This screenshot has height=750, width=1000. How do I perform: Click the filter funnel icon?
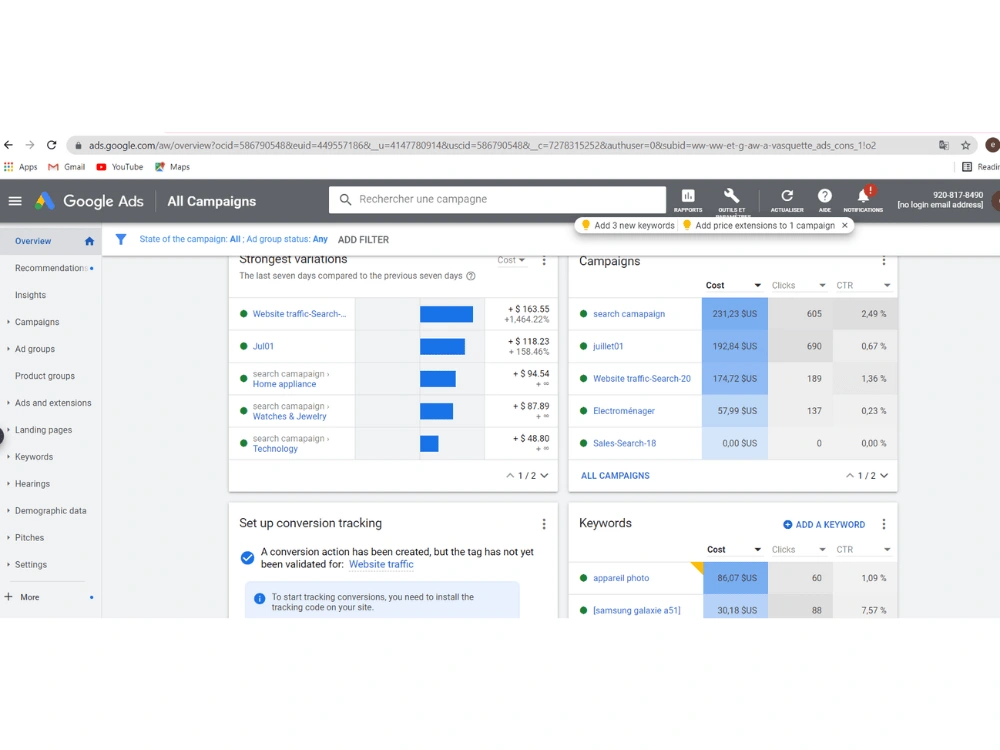point(121,239)
